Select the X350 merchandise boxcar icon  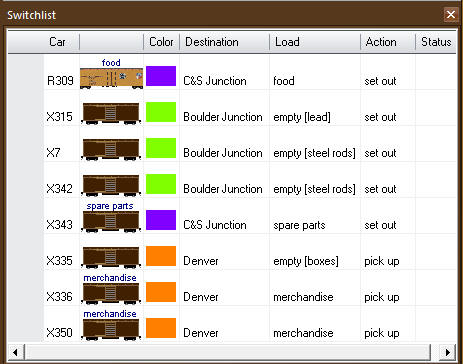111,330
